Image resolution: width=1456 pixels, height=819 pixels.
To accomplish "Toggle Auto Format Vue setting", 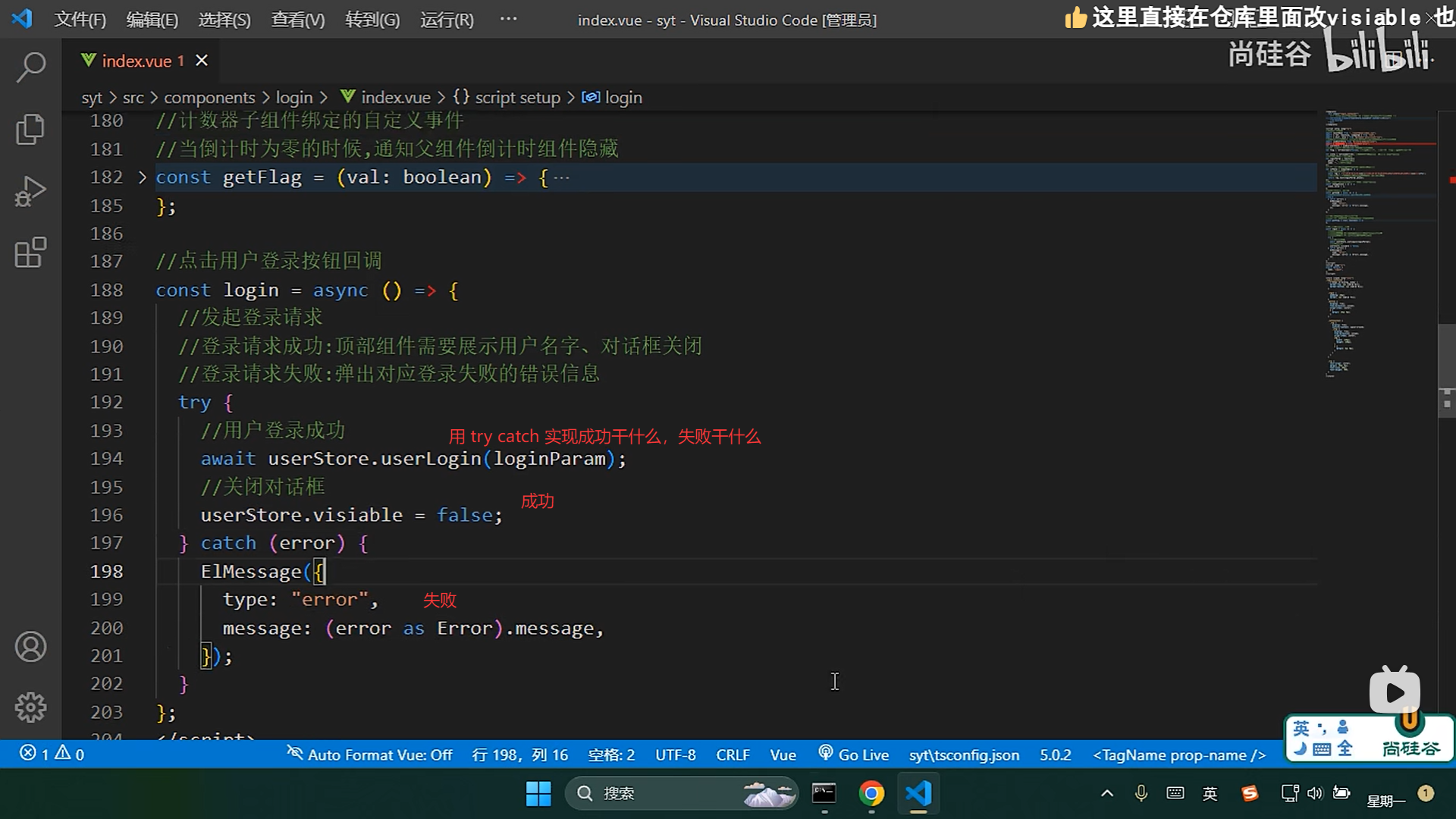I will click(x=369, y=755).
